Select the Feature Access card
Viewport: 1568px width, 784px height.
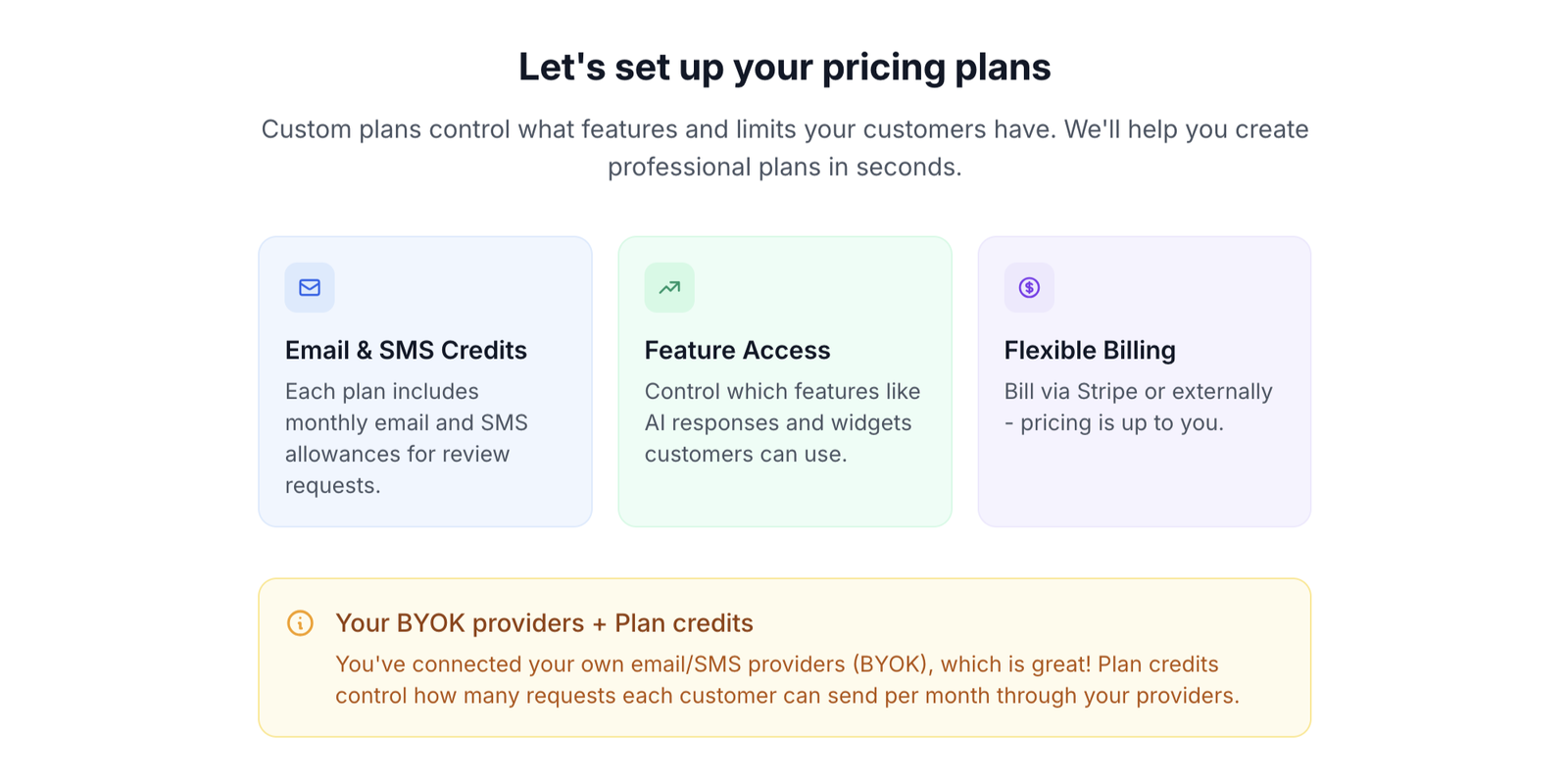(x=785, y=380)
